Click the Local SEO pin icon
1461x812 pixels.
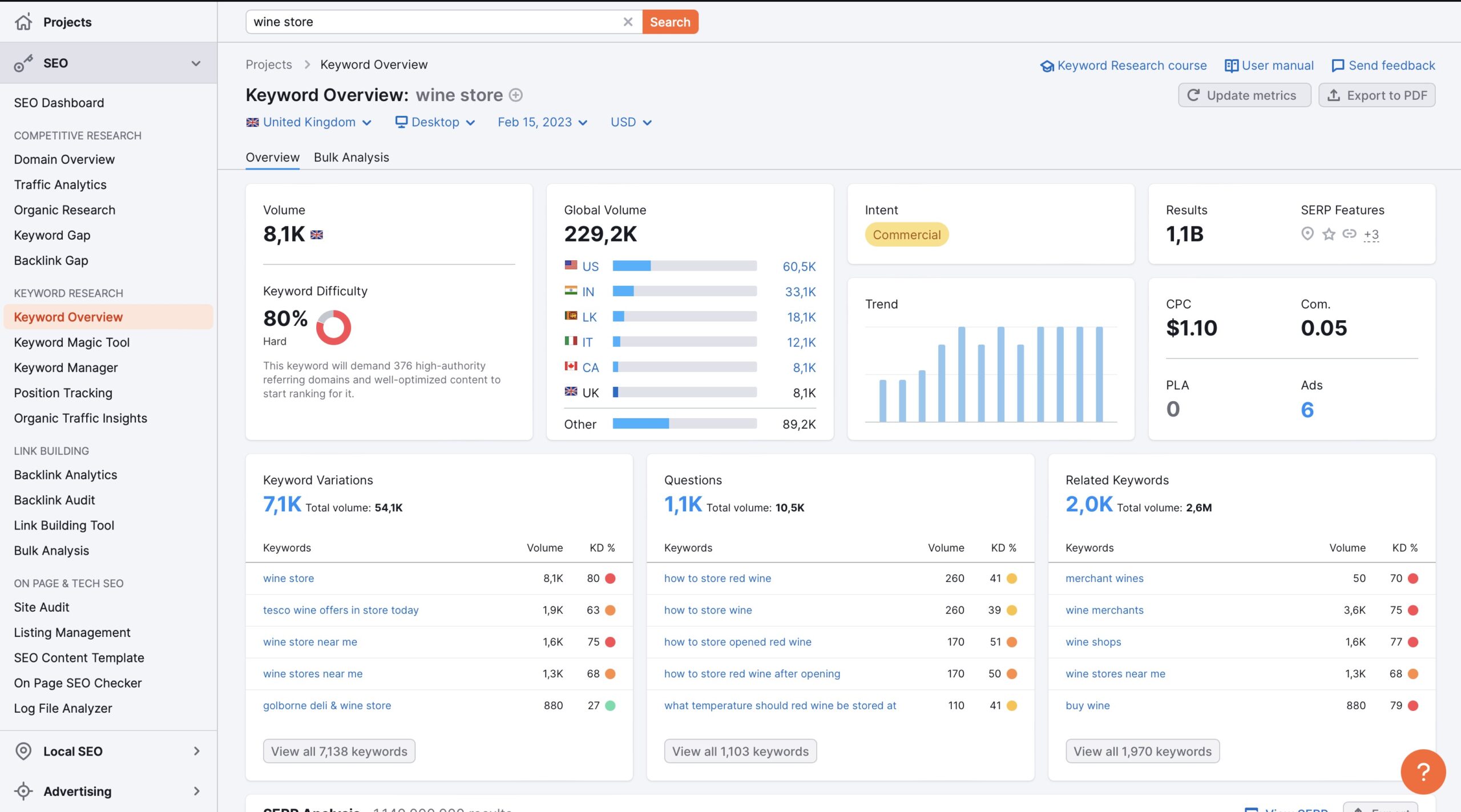(x=23, y=751)
